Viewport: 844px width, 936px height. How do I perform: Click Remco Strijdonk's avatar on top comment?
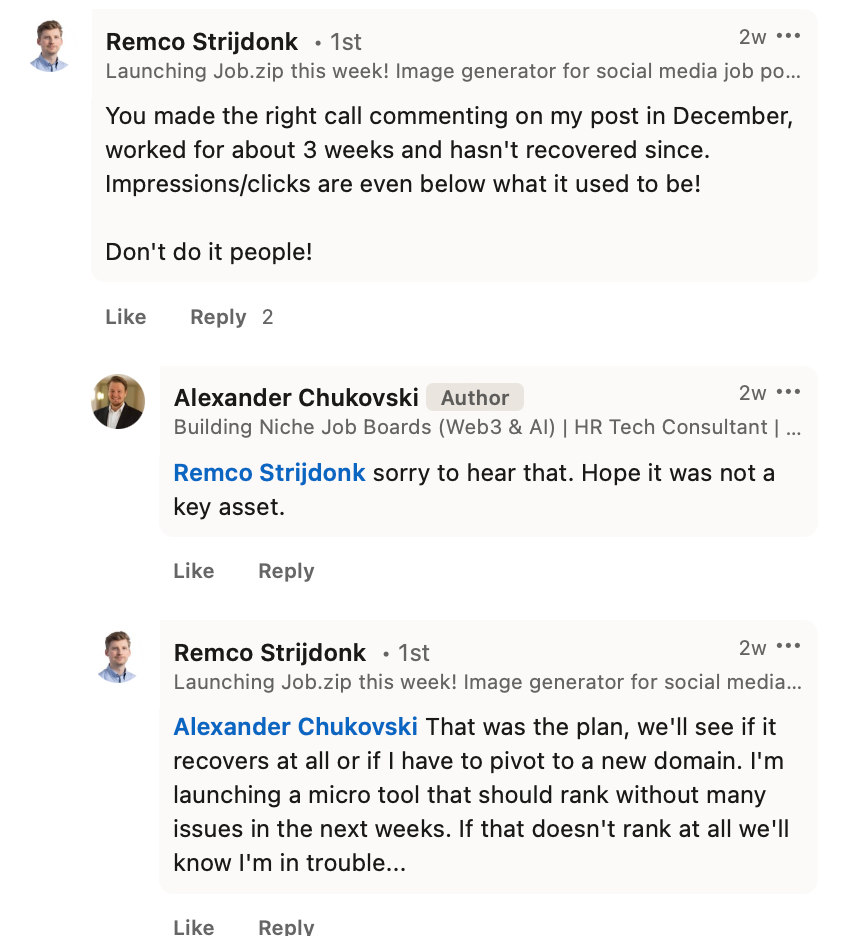pos(50,47)
